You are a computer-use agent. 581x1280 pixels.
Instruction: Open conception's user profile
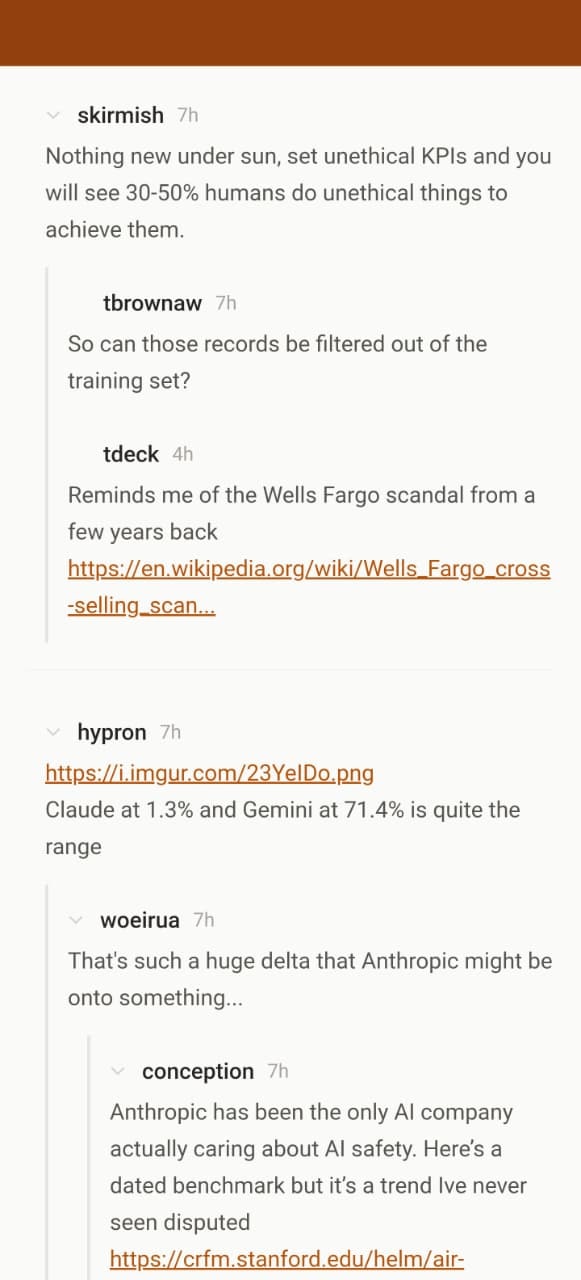(x=197, y=1071)
